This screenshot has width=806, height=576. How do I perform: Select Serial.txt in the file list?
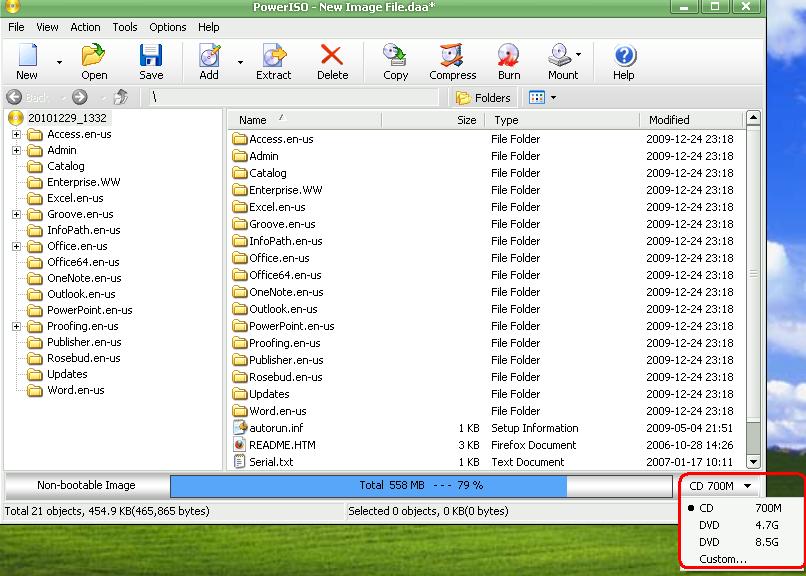270,461
